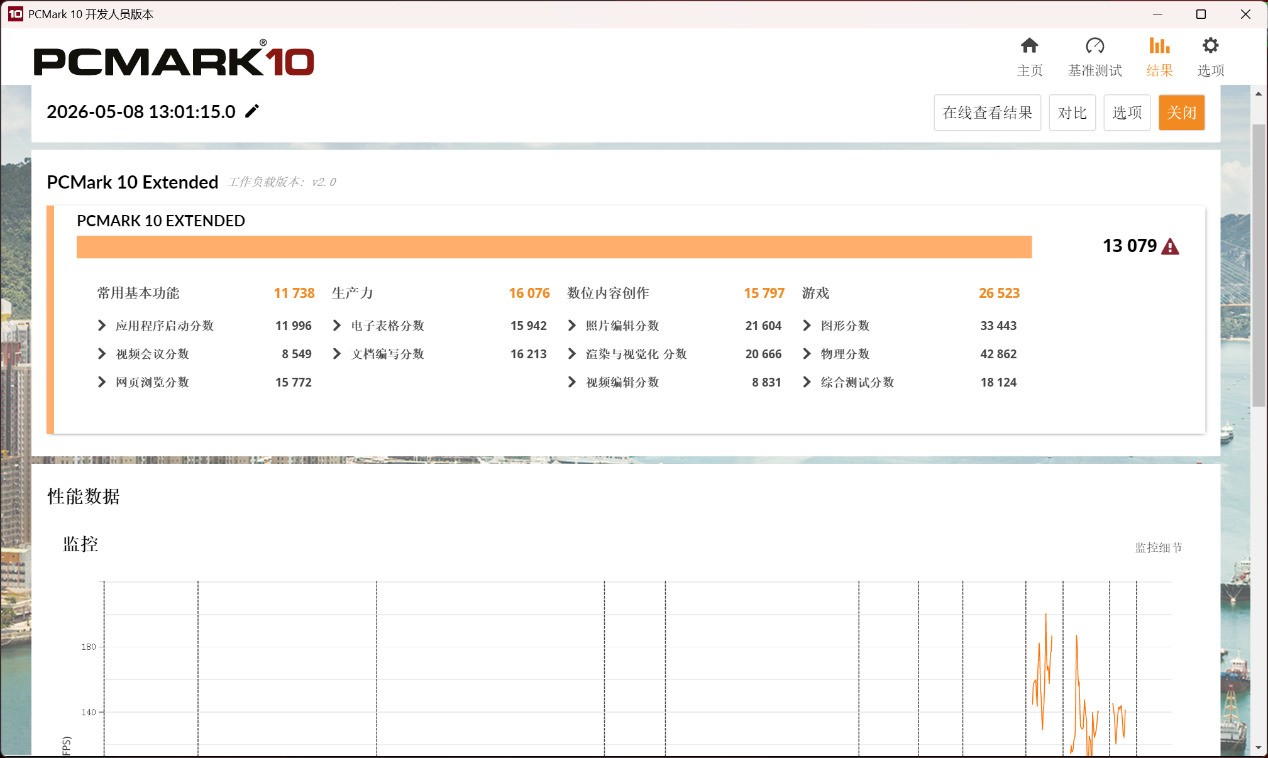Image resolution: width=1268 pixels, height=758 pixels.
Task: Click the pencil edit icon beside the date
Action: (252, 111)
